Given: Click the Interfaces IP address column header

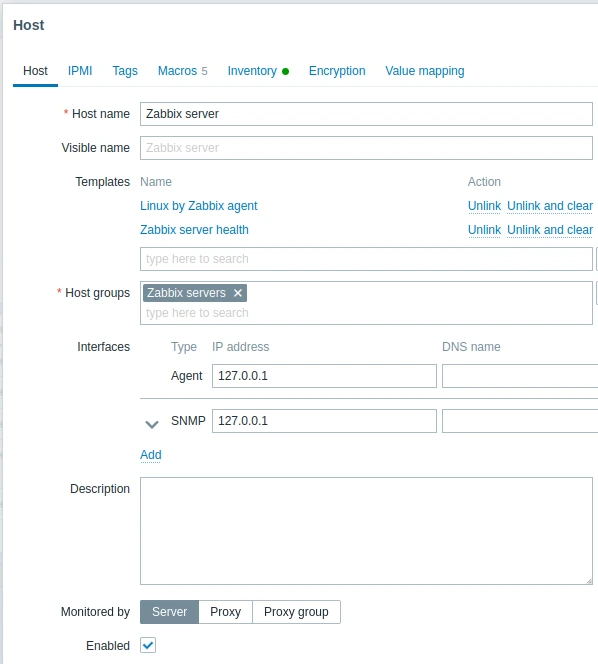Looking at the screenshot, I should [241, 347].
